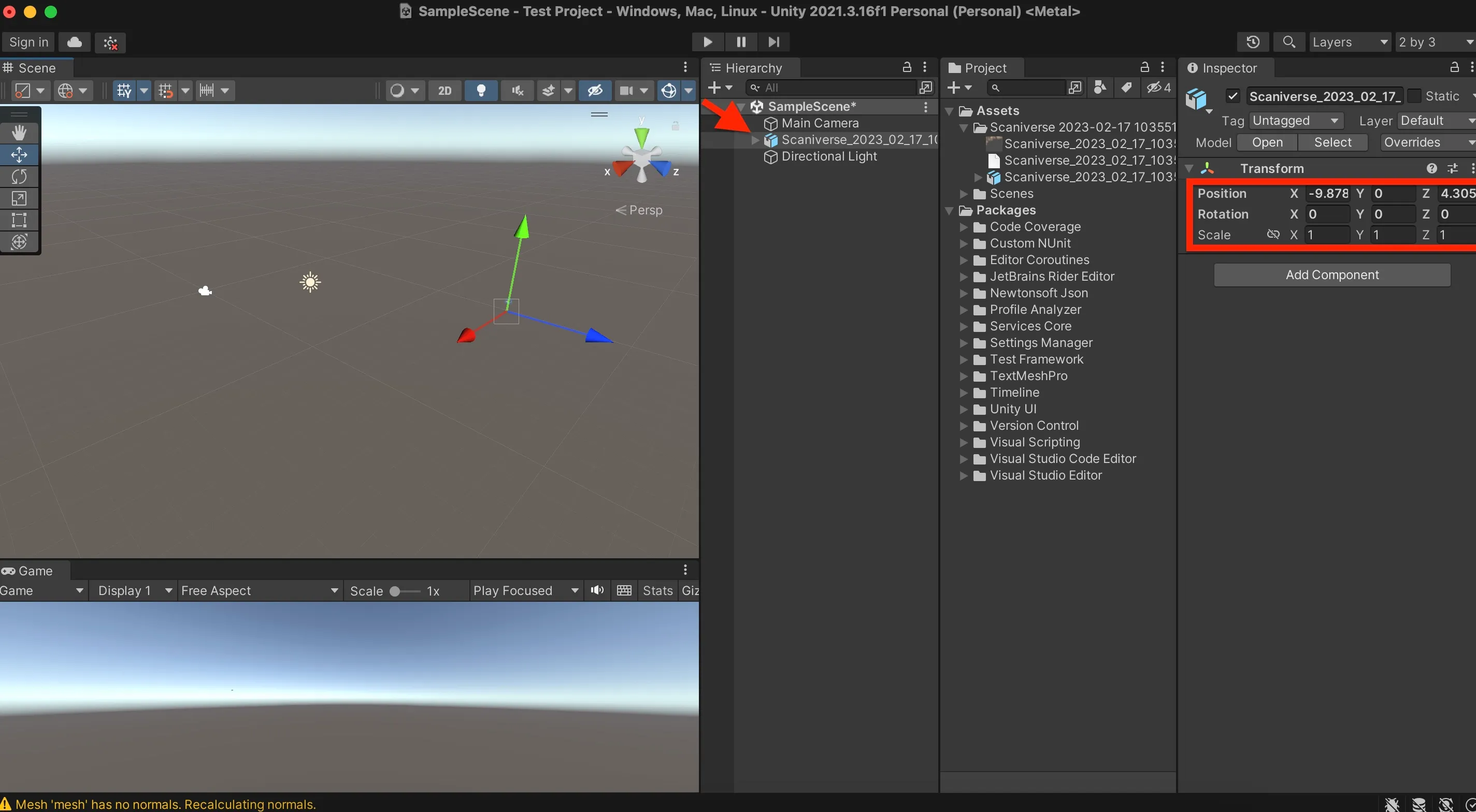The image size is (1476, 812).
Task: Select the Hand view tool
Action: click(x=19, y=133)
